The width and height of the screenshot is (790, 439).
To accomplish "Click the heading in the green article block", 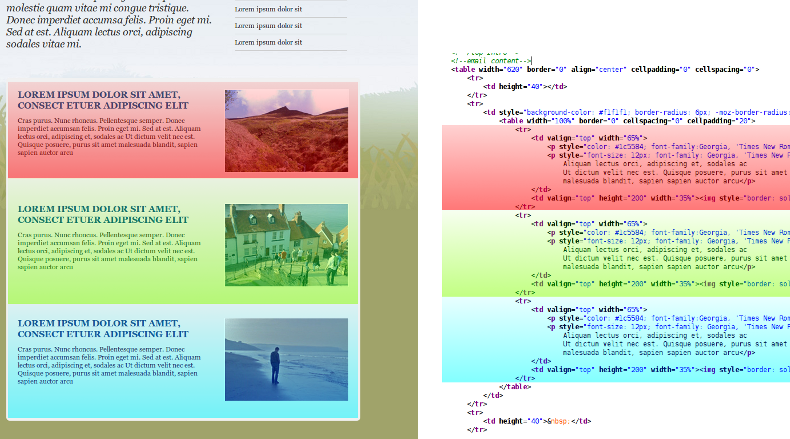I will click(x=103, y=214).
